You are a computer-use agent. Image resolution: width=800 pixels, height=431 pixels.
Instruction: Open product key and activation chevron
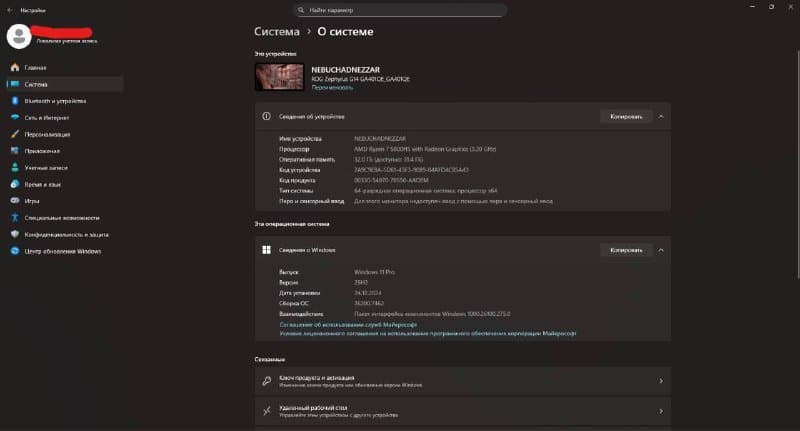[661, 381]
